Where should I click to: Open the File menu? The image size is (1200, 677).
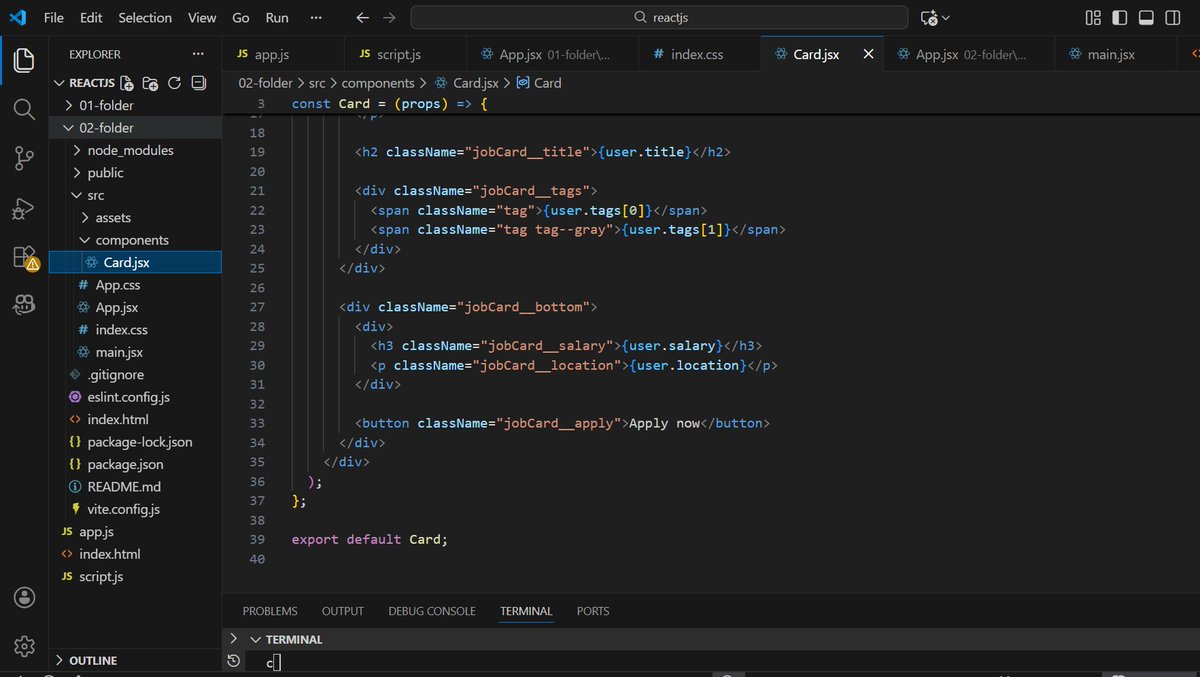54,18
